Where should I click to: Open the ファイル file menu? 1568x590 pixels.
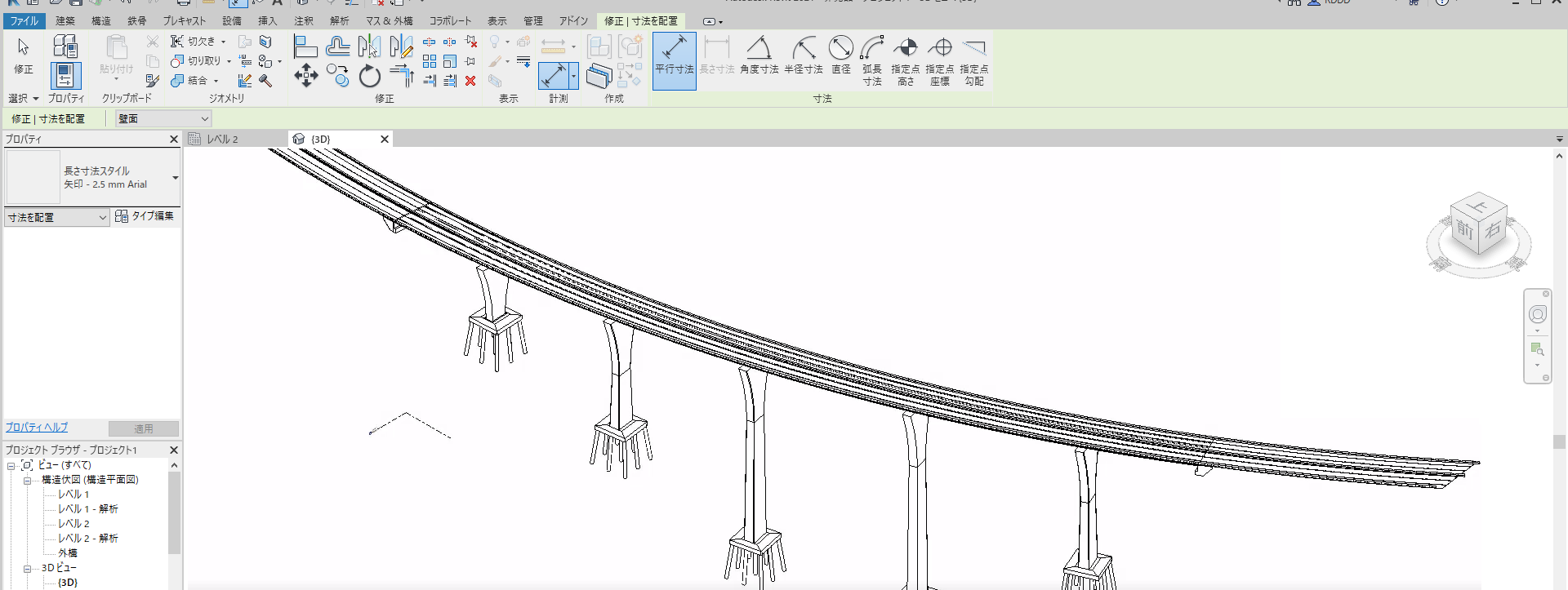coord(24,21)
